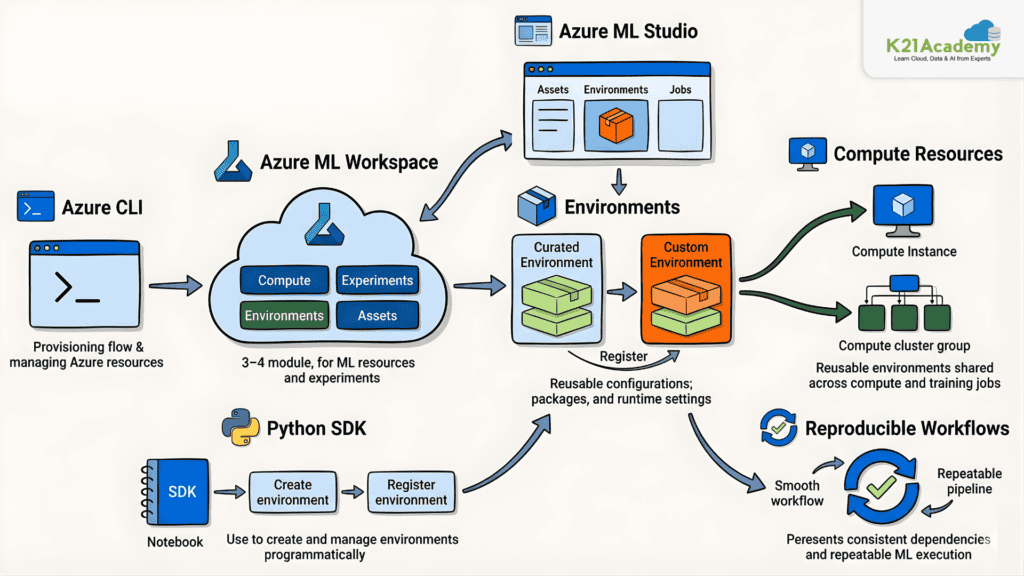The image size is (1024, 576).
Task: Click the Notebook label
Action: pos(175,542)
